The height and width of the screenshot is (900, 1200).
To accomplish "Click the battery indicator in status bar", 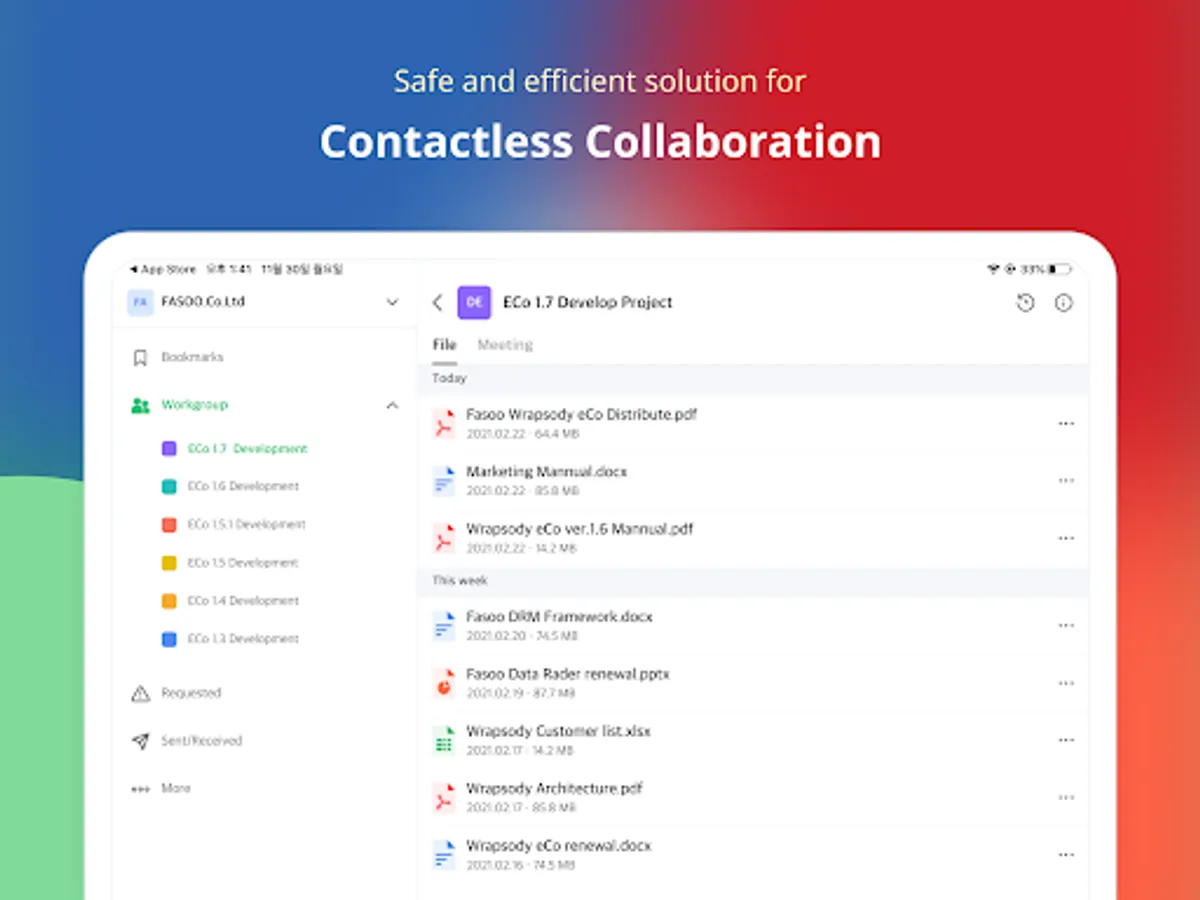I will tap(1059, 269).
